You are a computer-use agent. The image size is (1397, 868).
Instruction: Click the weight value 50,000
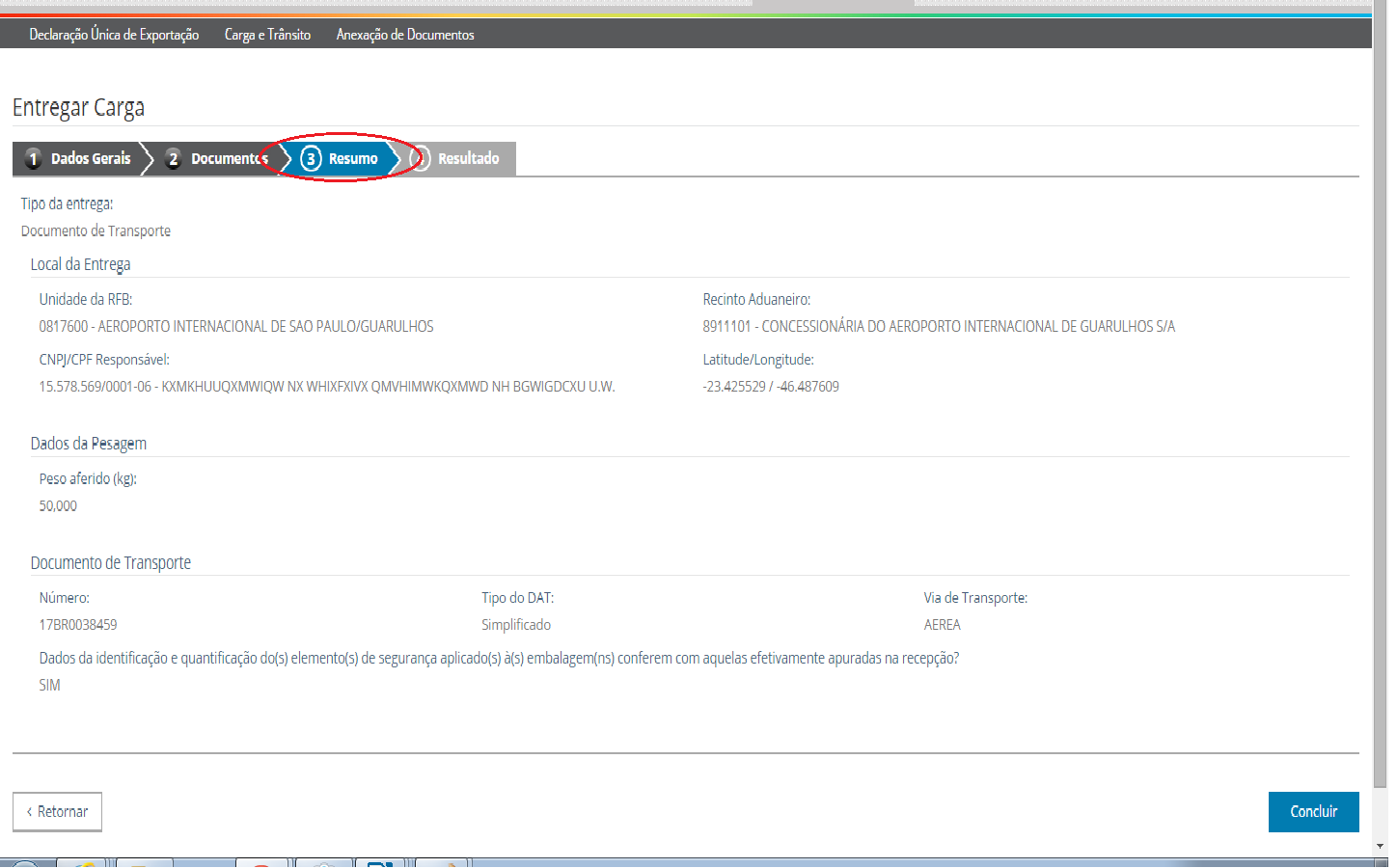pyautogui.click(x=58, y=506)
